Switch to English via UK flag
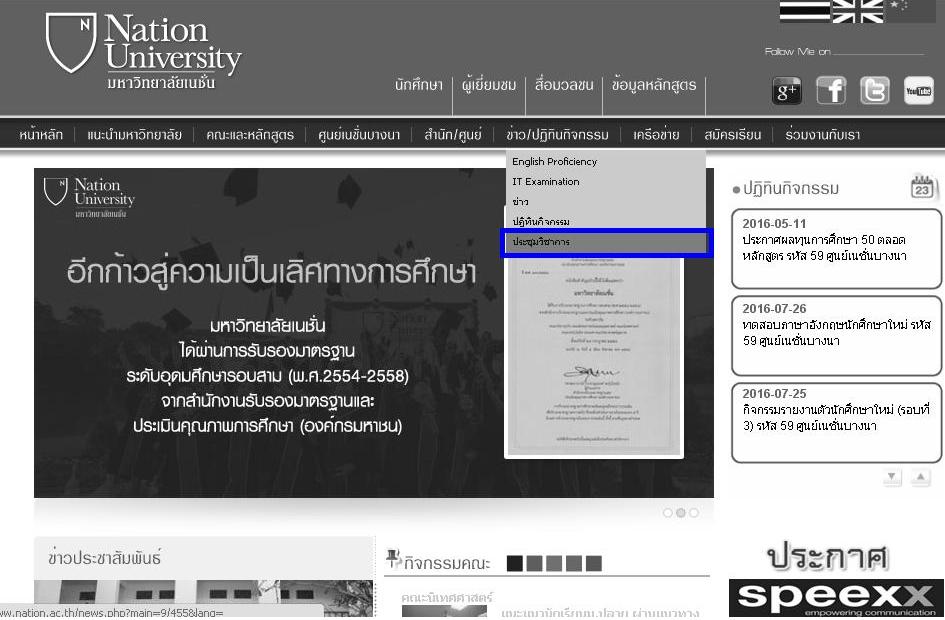Screen dimensions: 945x620 point(858,9)
